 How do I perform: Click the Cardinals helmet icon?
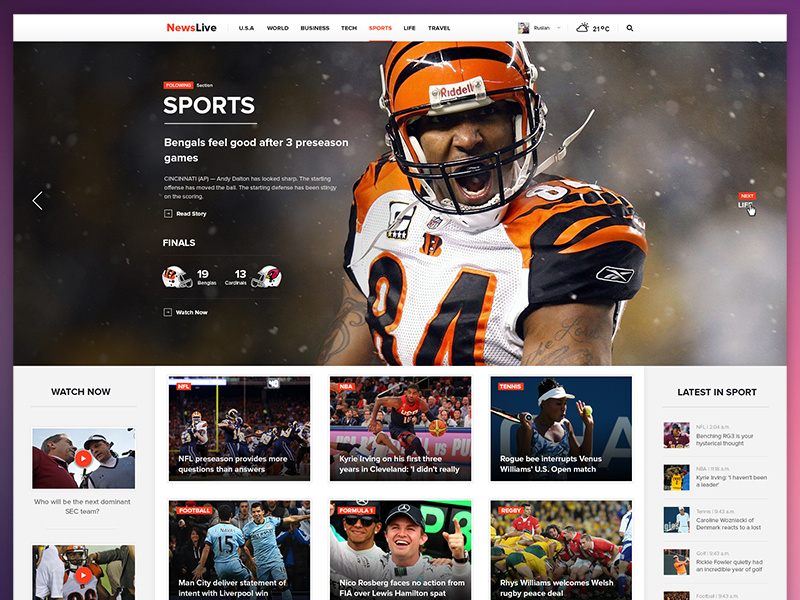pos(266,277)
